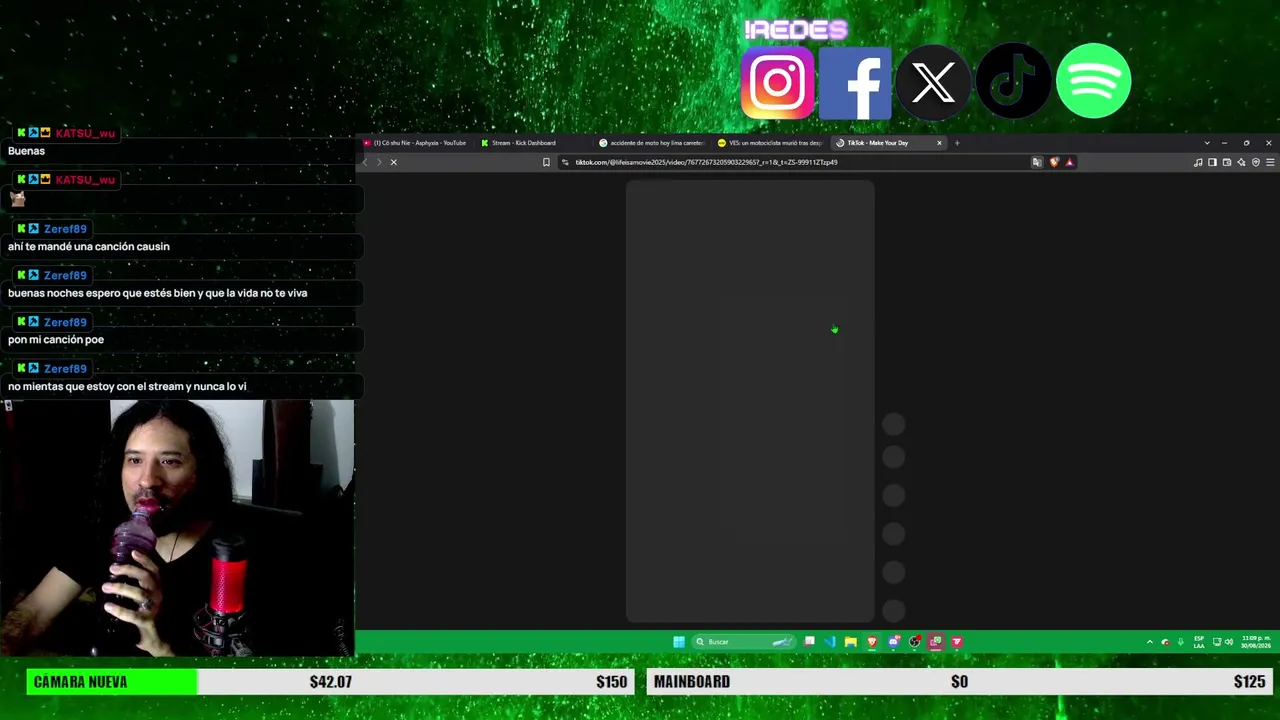The height and width of the screenshot is (720, 1280).
Task: Expand the hidden system tray icons
Action: click(1150, 642)
